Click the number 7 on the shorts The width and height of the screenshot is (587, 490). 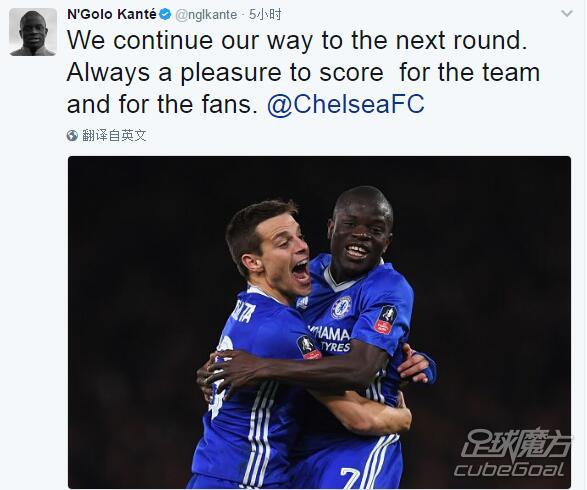coord(350,478)
